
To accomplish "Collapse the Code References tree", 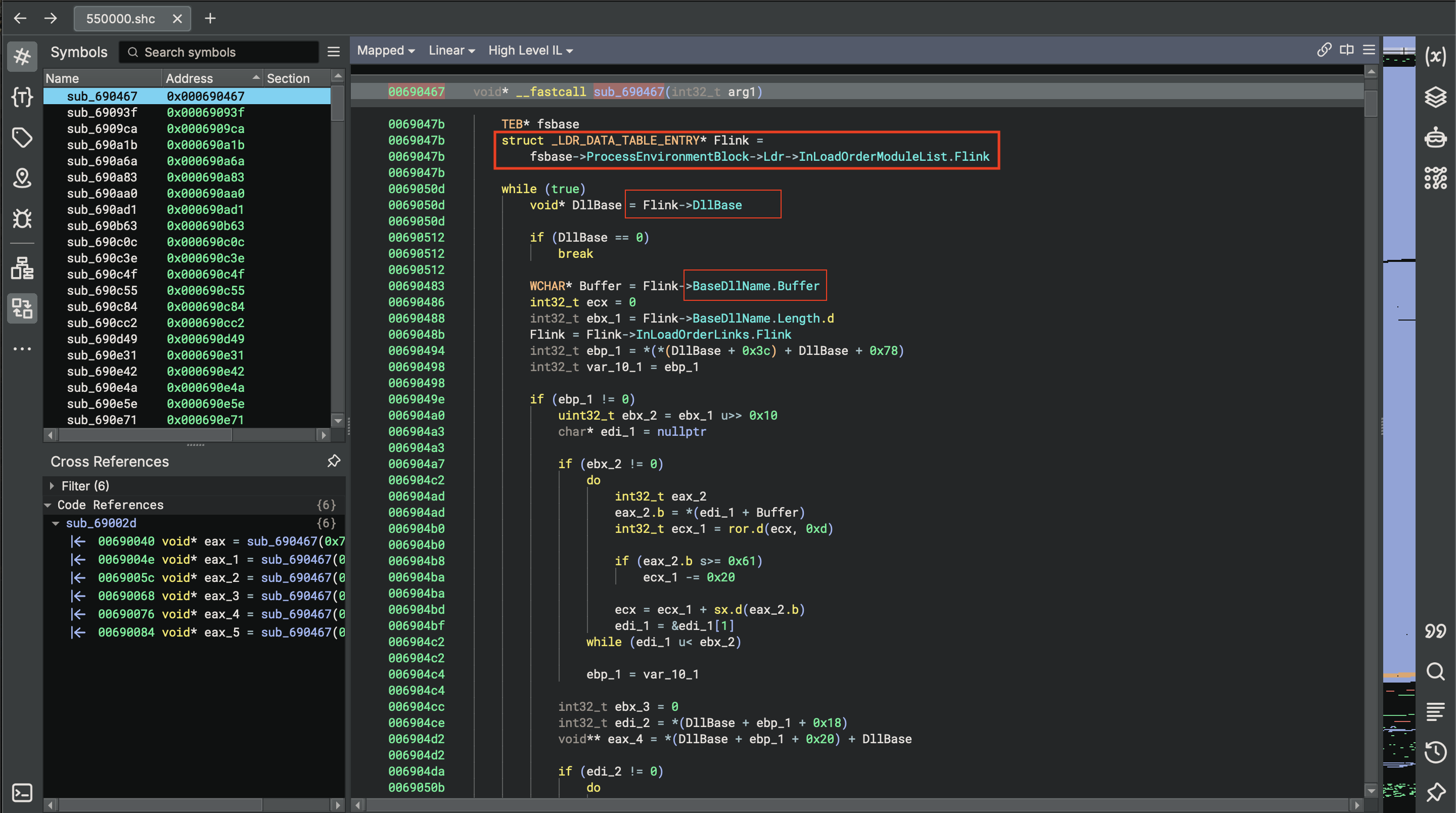I will pyautogui.click(x=48, y=505).
